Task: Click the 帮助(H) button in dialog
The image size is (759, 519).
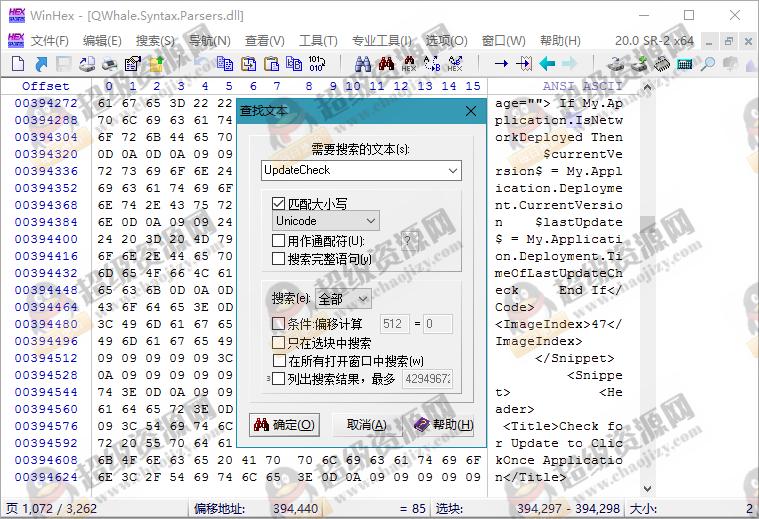Action: pos(443,425)
